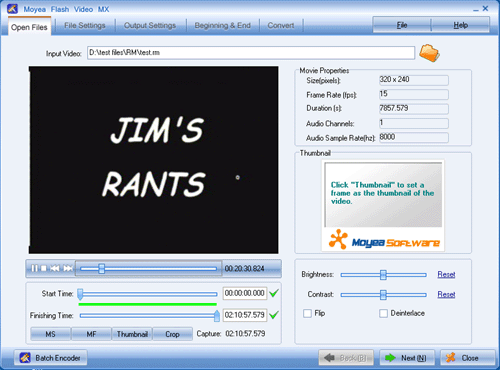The image size is (500, 370).
Task: Click the browse folder icon for Input Video
Action: pos(429,53)
